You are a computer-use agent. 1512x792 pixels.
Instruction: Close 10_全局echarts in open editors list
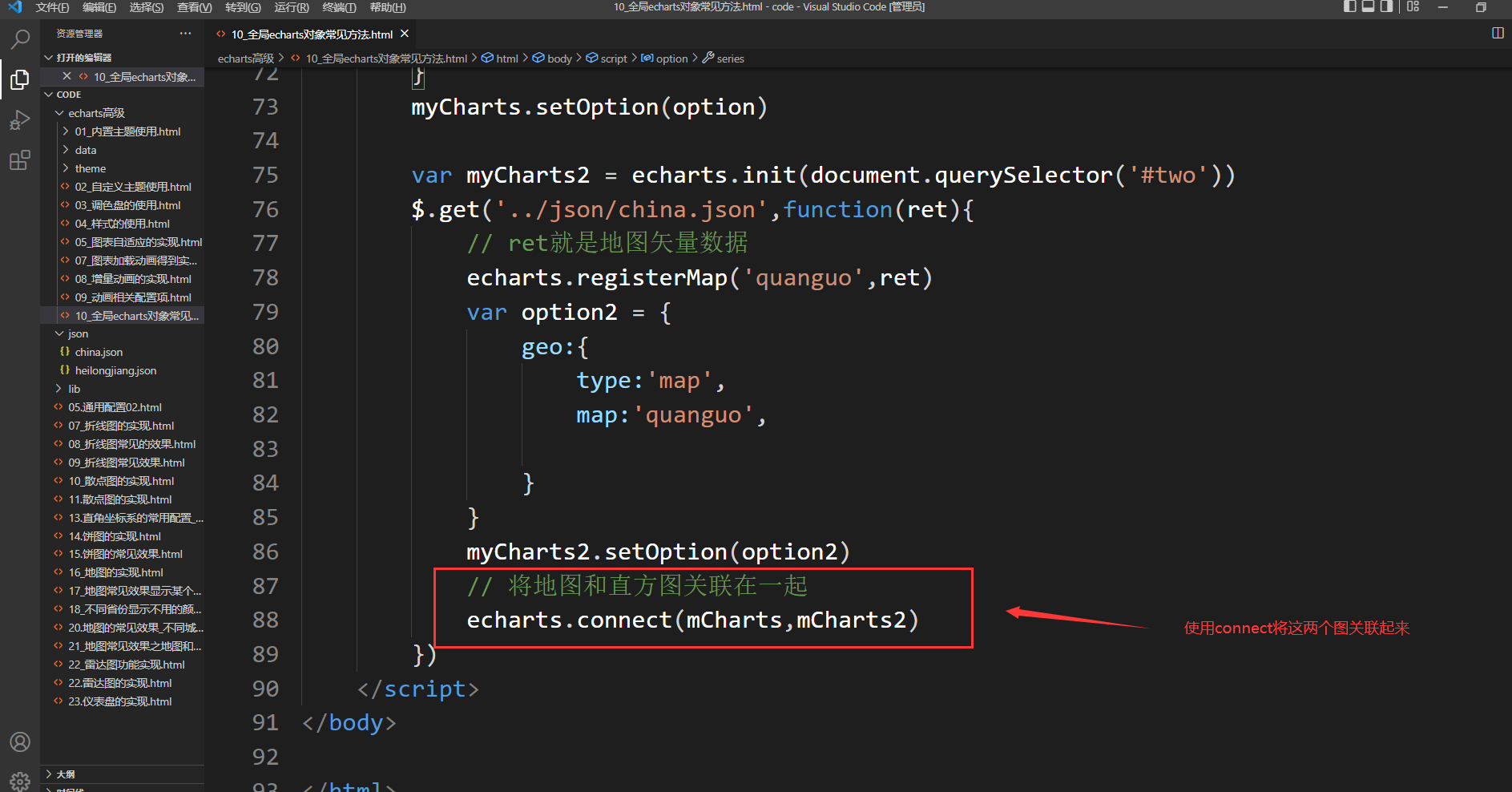pyautogui.click(x=67, y=76)
